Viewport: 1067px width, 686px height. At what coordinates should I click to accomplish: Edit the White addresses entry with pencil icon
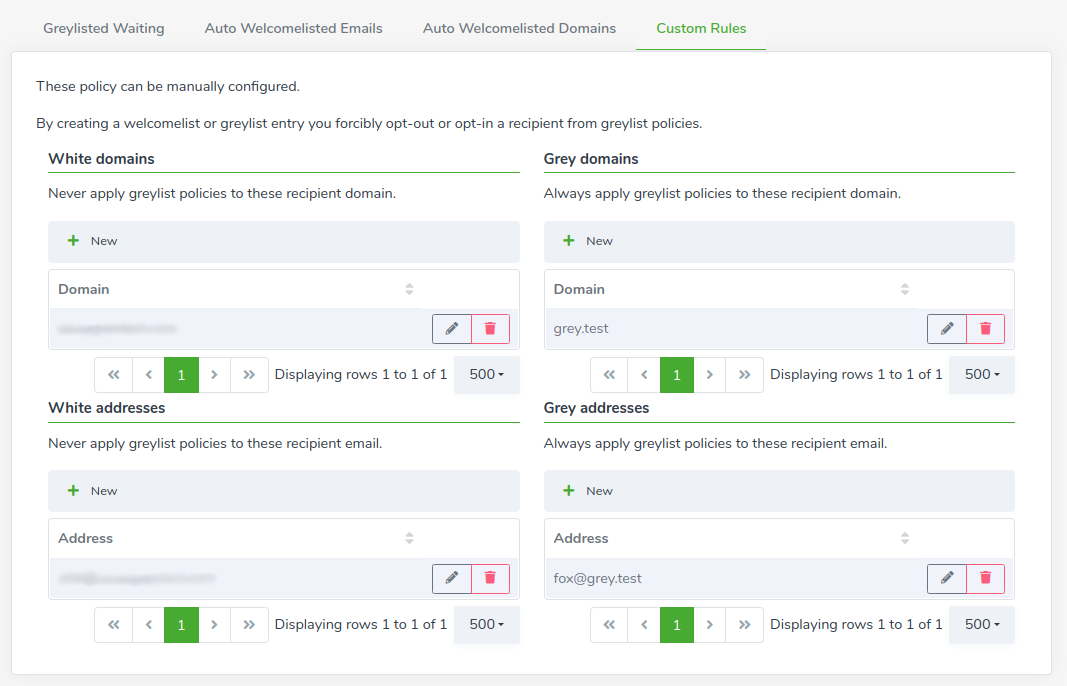452,578
